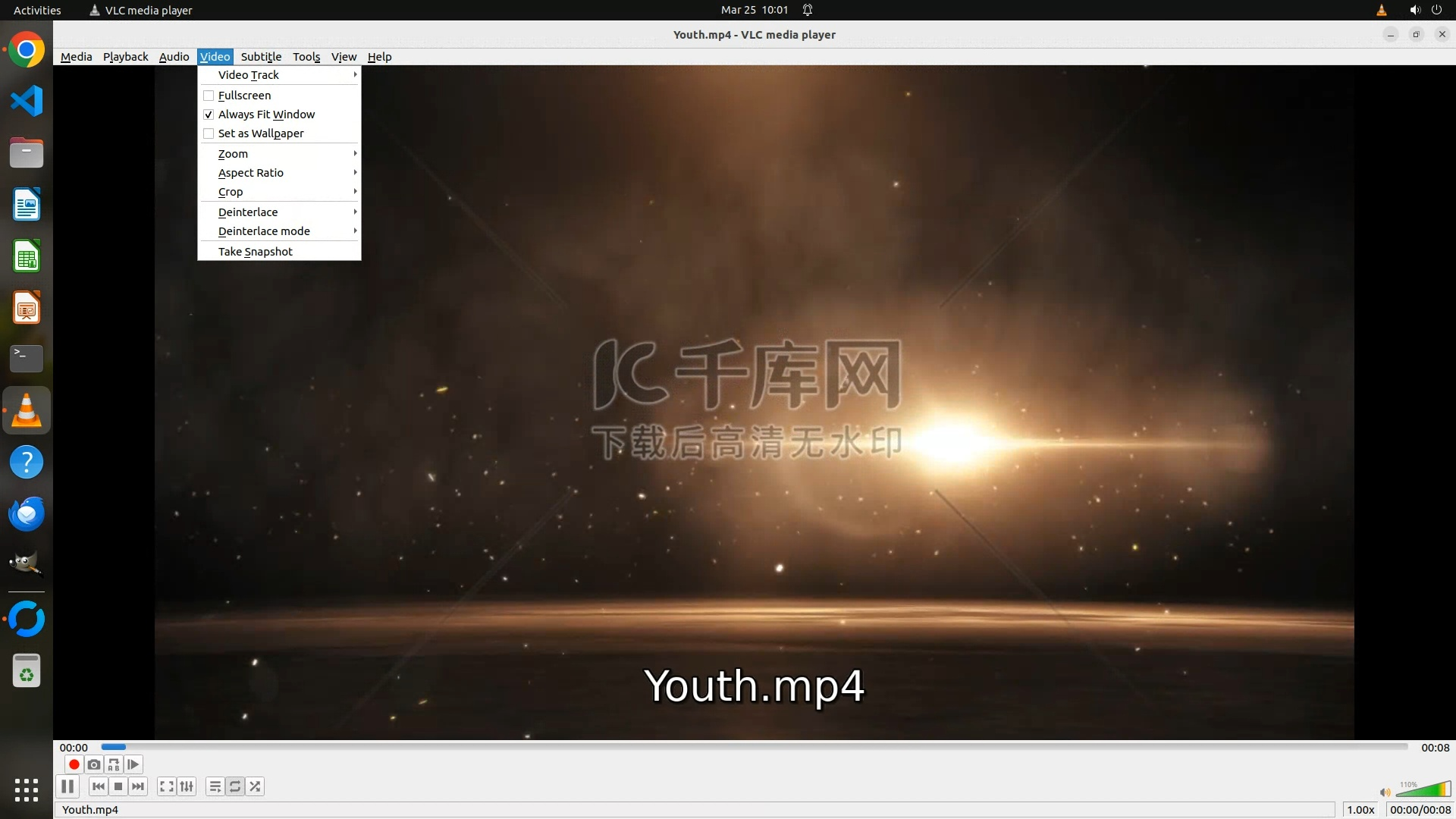Toggle shuffle random playback icon
The image size is (1456, 819).
[x=256, y=786]
